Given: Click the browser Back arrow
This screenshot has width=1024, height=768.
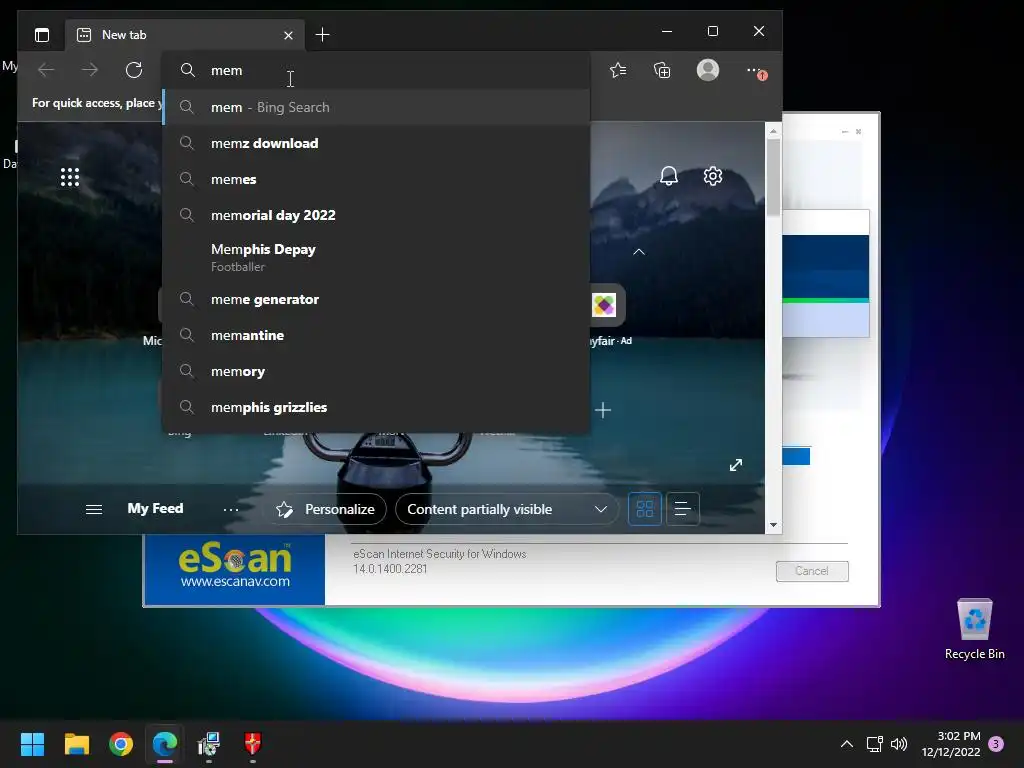Looking at the screenshot, I should click(46, 70).
